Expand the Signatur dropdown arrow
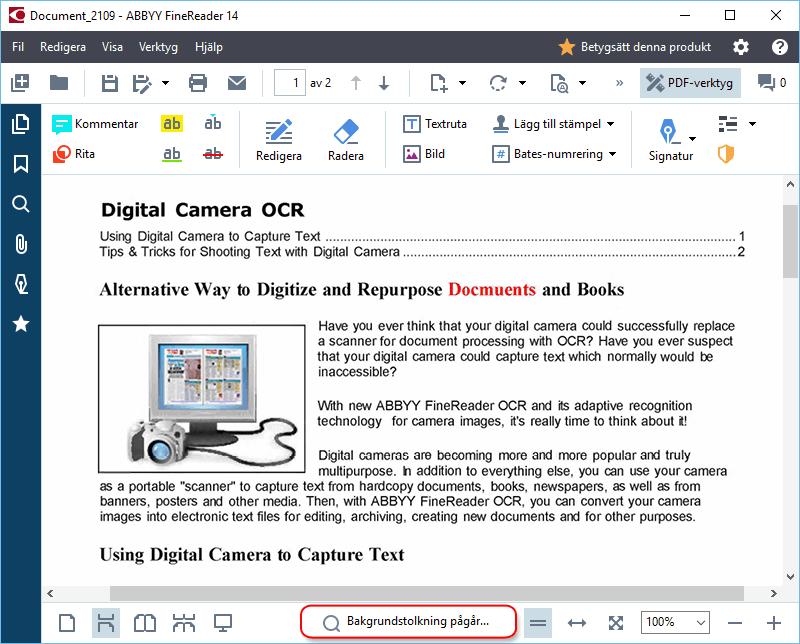 click(692, 138)
